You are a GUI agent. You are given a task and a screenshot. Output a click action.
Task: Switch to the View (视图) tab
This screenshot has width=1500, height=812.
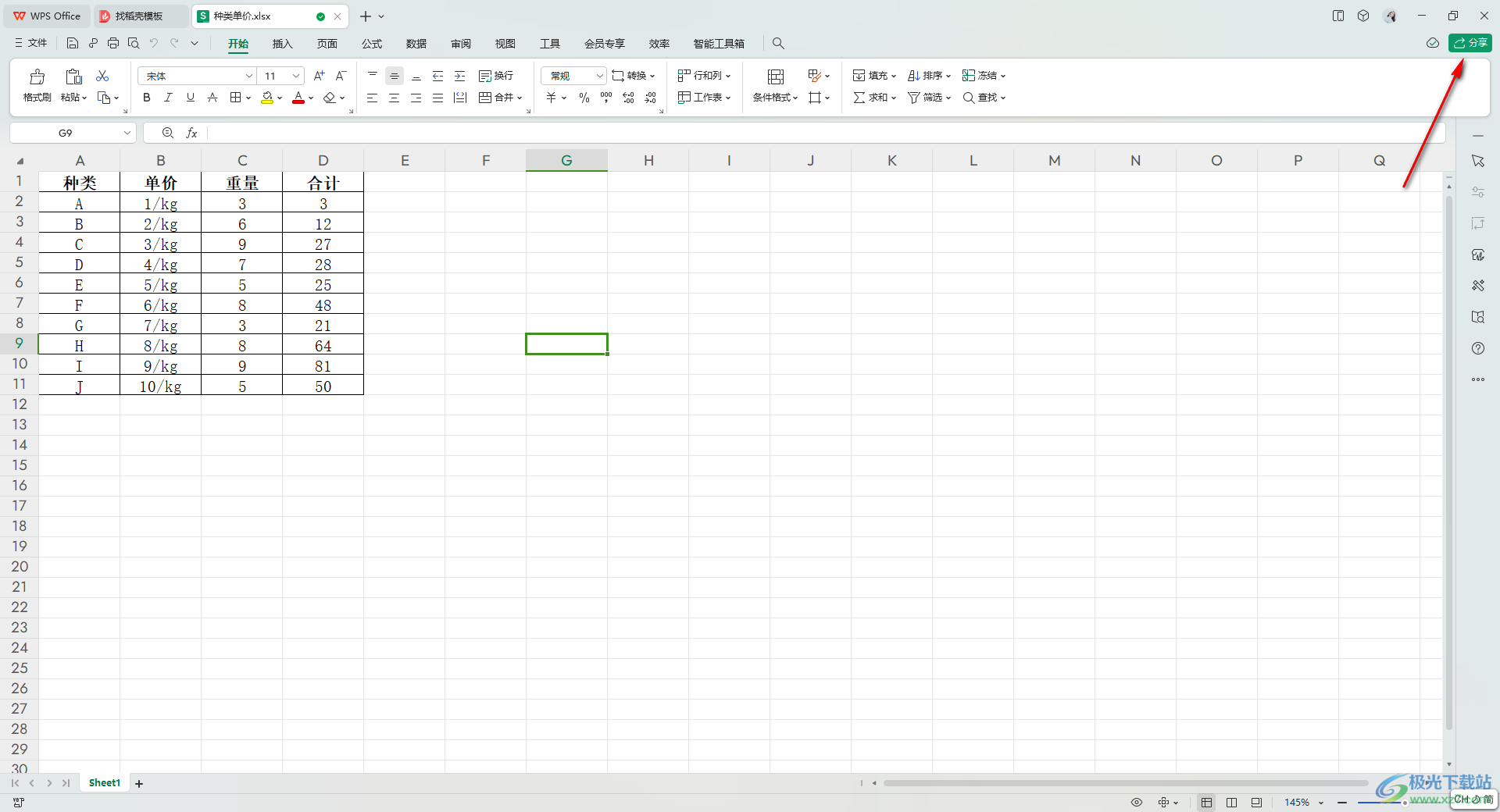click(x=505, y=44)
